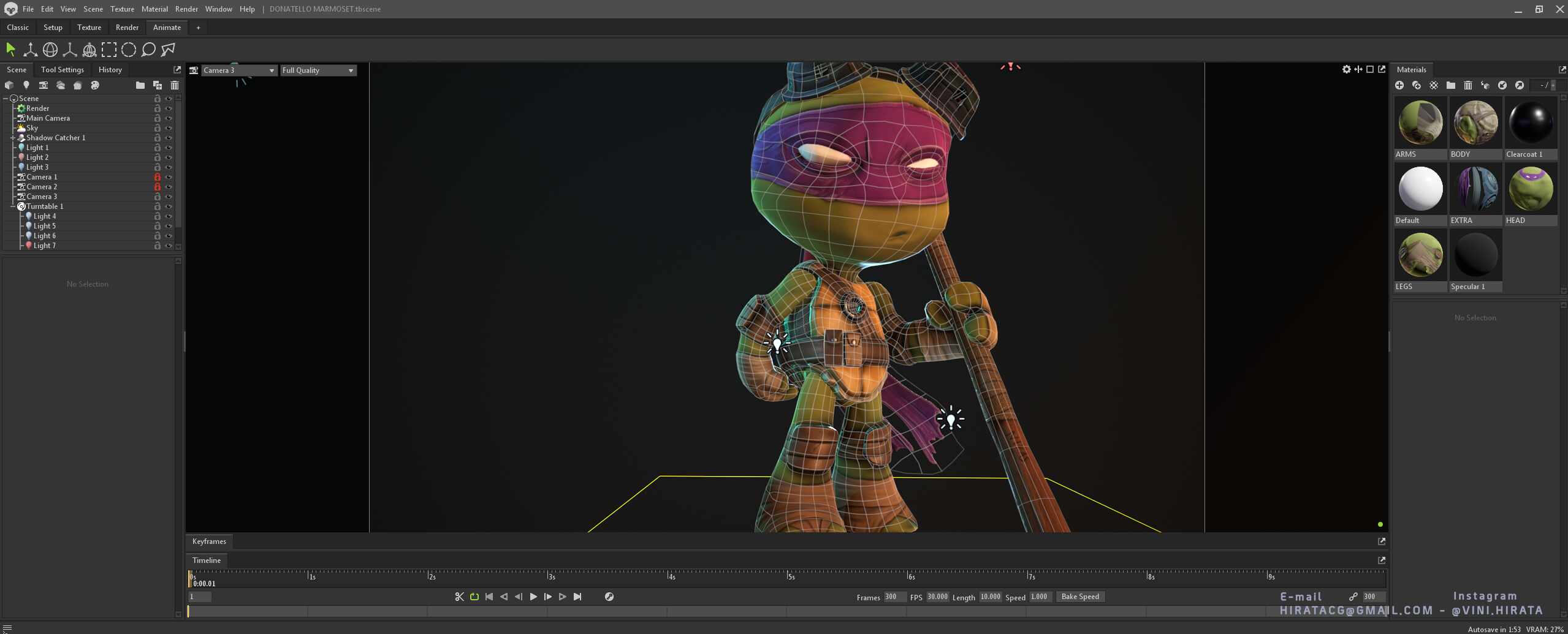Collapse the Turntable 1 tree node
Viewport: 1568px width, 634px height.
(x=13, y=206)
